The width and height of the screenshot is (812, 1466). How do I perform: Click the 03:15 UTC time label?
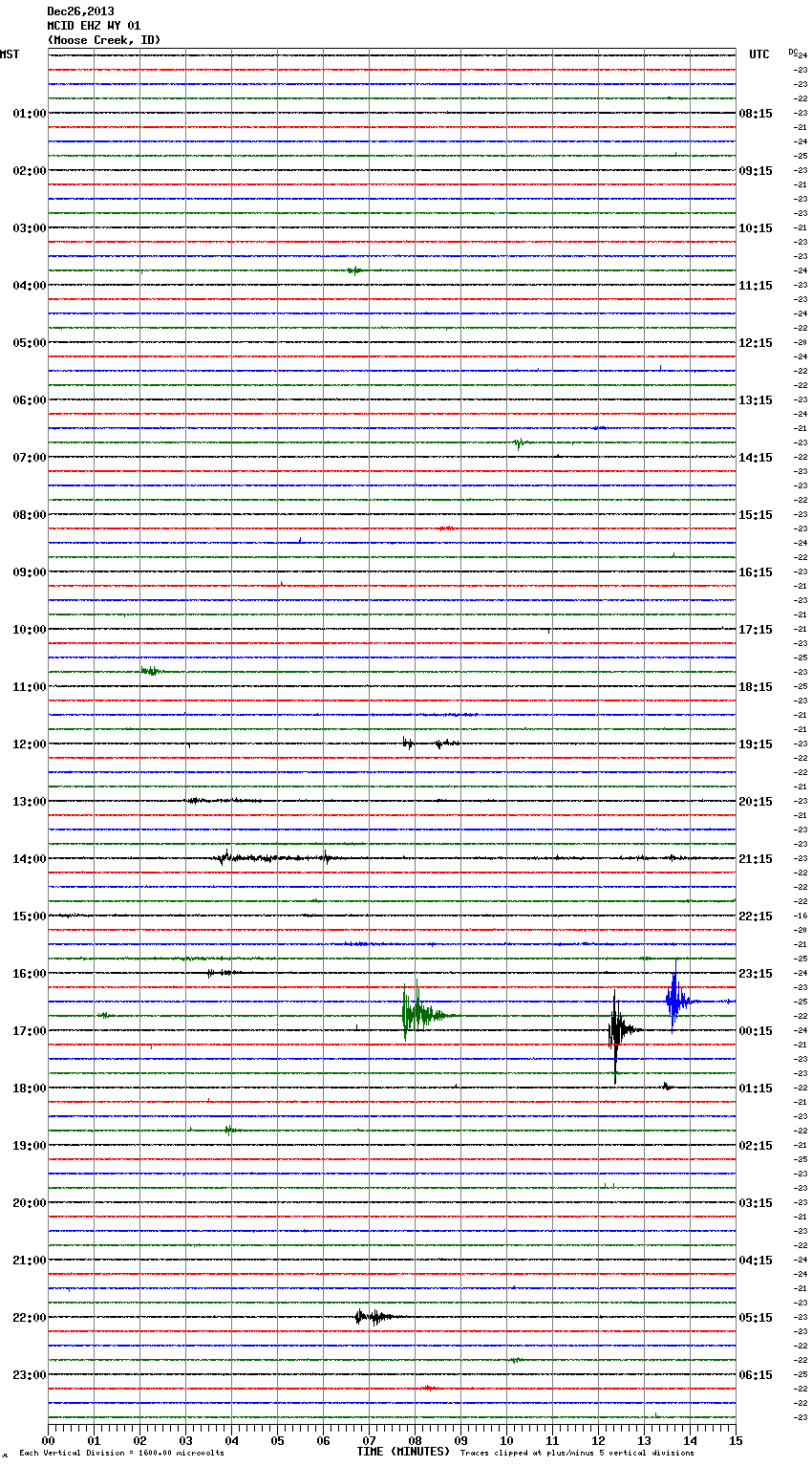click(x=756, y=1203)
